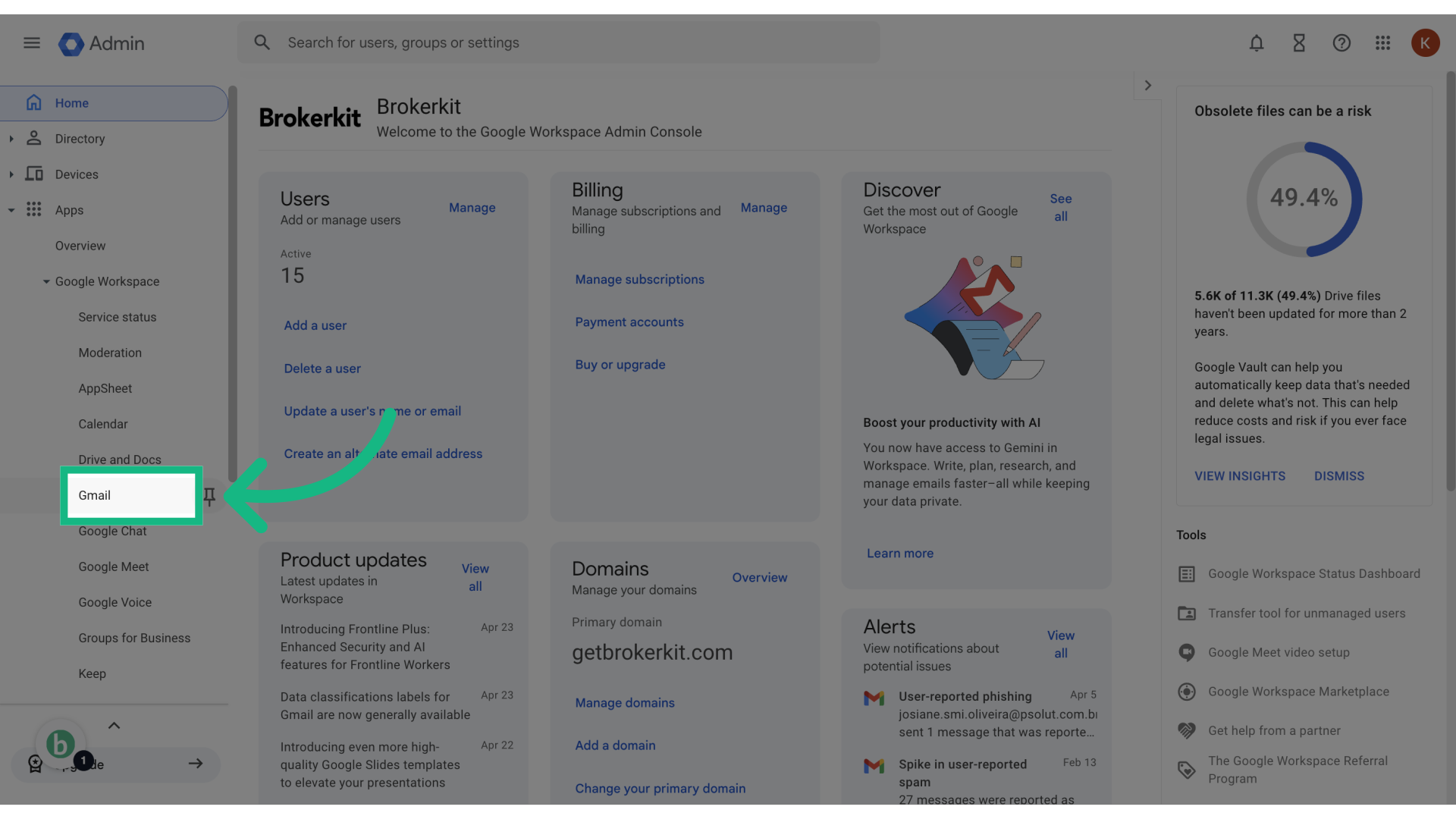Open Payment accounts link

tap(629, 322)
